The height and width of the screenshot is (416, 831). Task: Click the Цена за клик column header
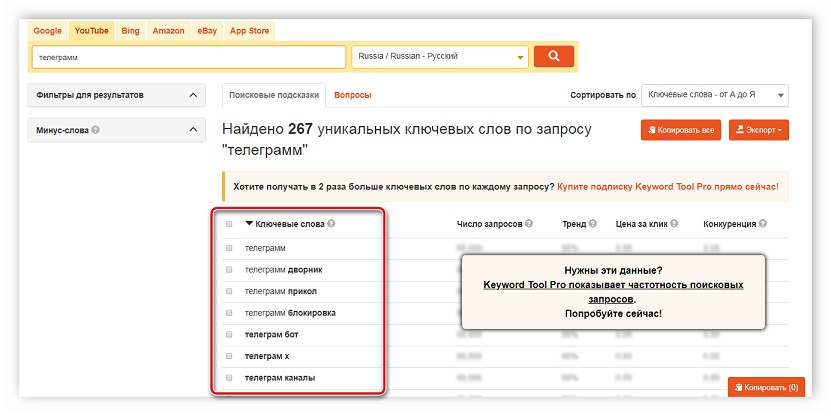point(642,224)
